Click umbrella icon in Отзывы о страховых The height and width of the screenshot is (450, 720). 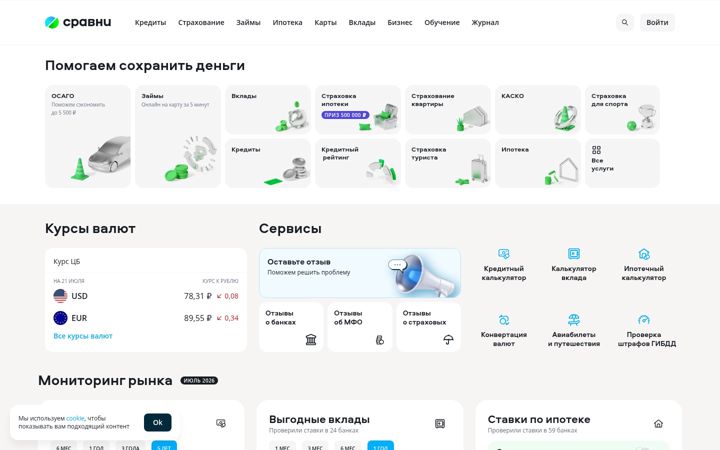[448, 340]
